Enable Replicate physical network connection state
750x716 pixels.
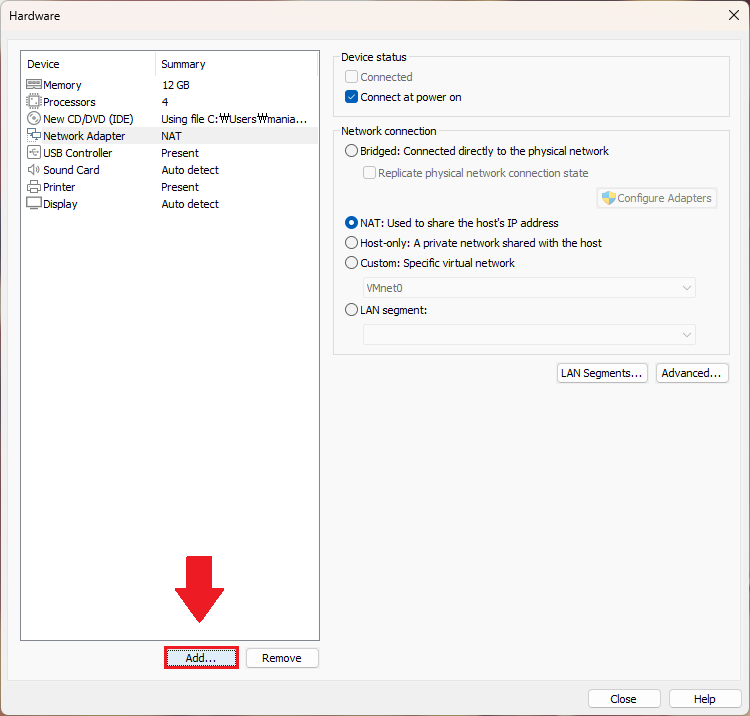[369, 173]
